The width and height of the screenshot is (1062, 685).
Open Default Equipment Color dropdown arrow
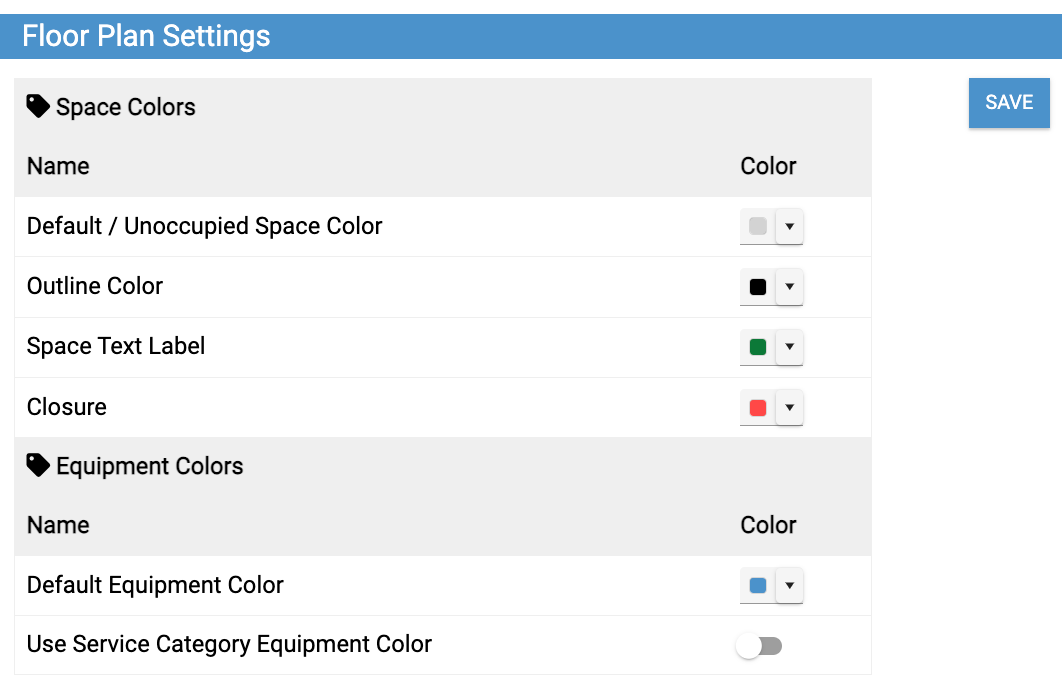click(789, 586)
